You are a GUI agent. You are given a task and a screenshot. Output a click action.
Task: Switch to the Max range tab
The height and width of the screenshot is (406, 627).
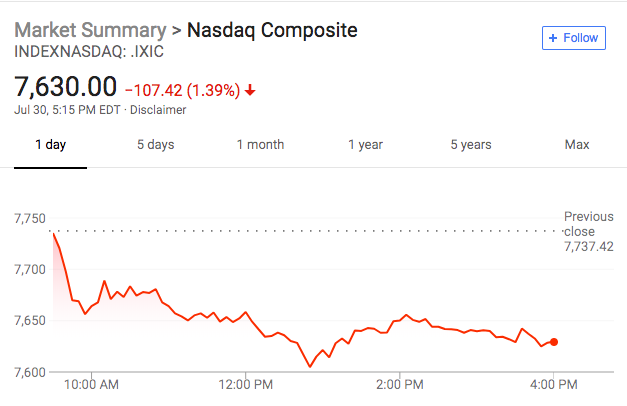(576, 145)
